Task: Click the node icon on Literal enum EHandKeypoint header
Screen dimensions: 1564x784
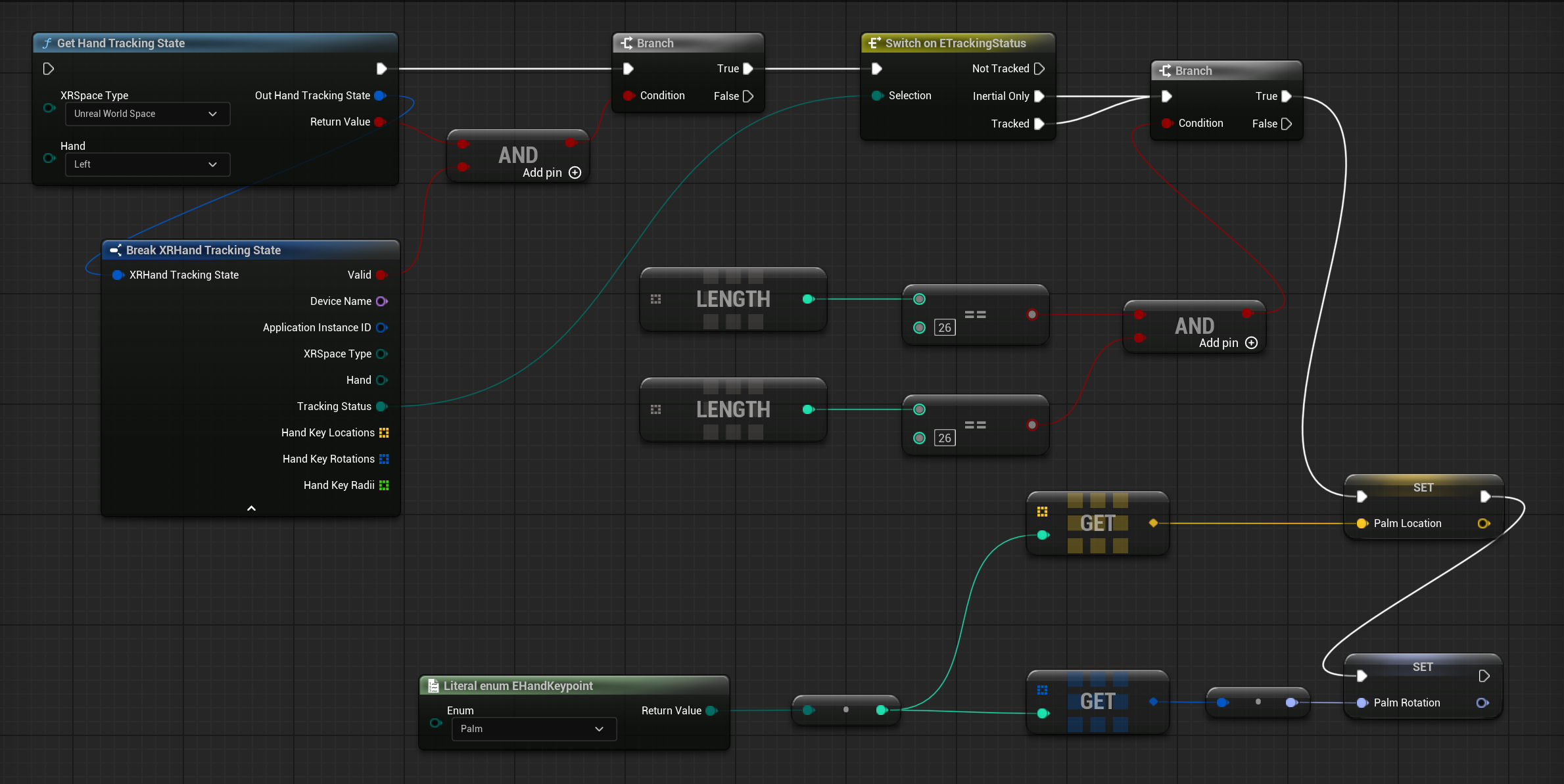Action: [x=433, y=685]
